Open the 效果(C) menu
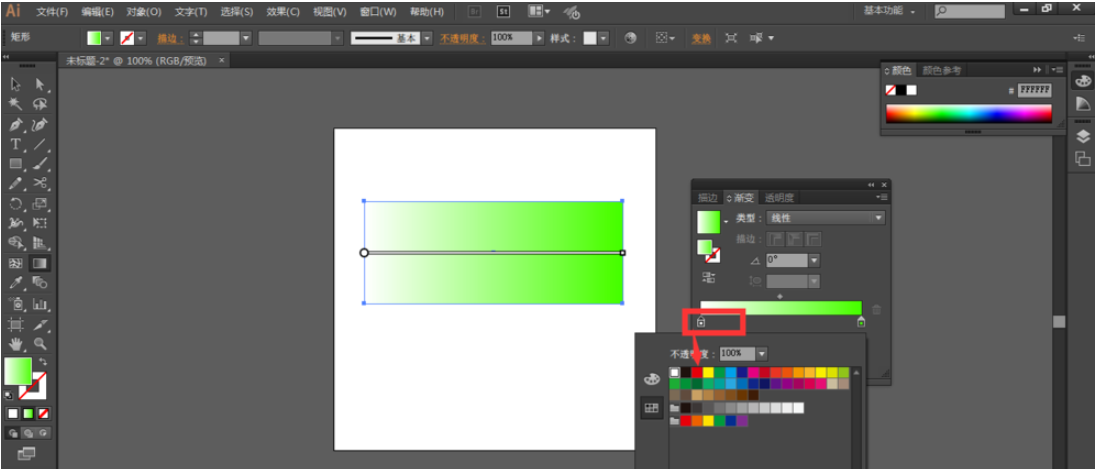The height and width of the screenshot is (469, 1096). pos(283,12)
